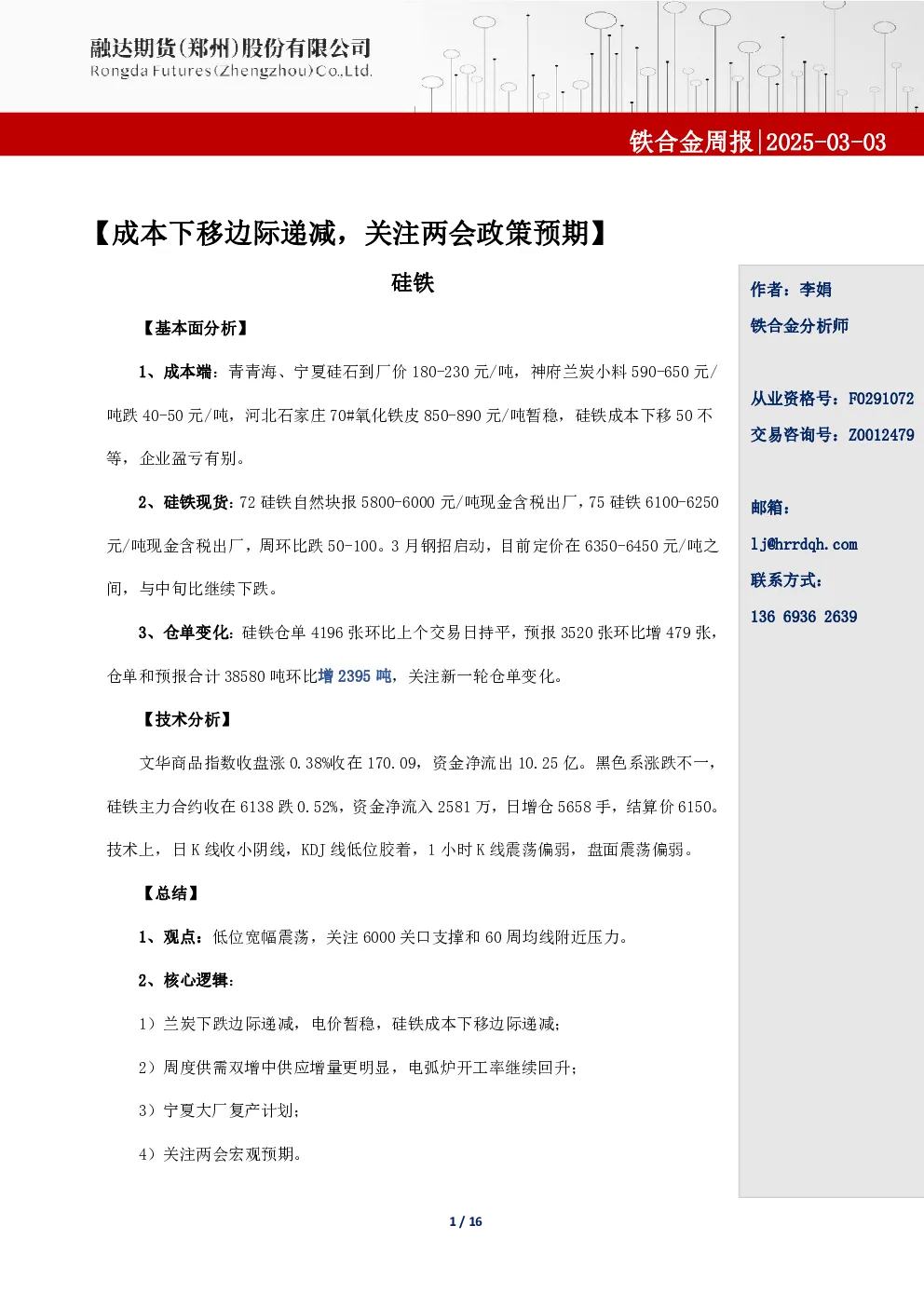Click the 联系方式: label
This screenshot has width=924, height=1307.
786,580
